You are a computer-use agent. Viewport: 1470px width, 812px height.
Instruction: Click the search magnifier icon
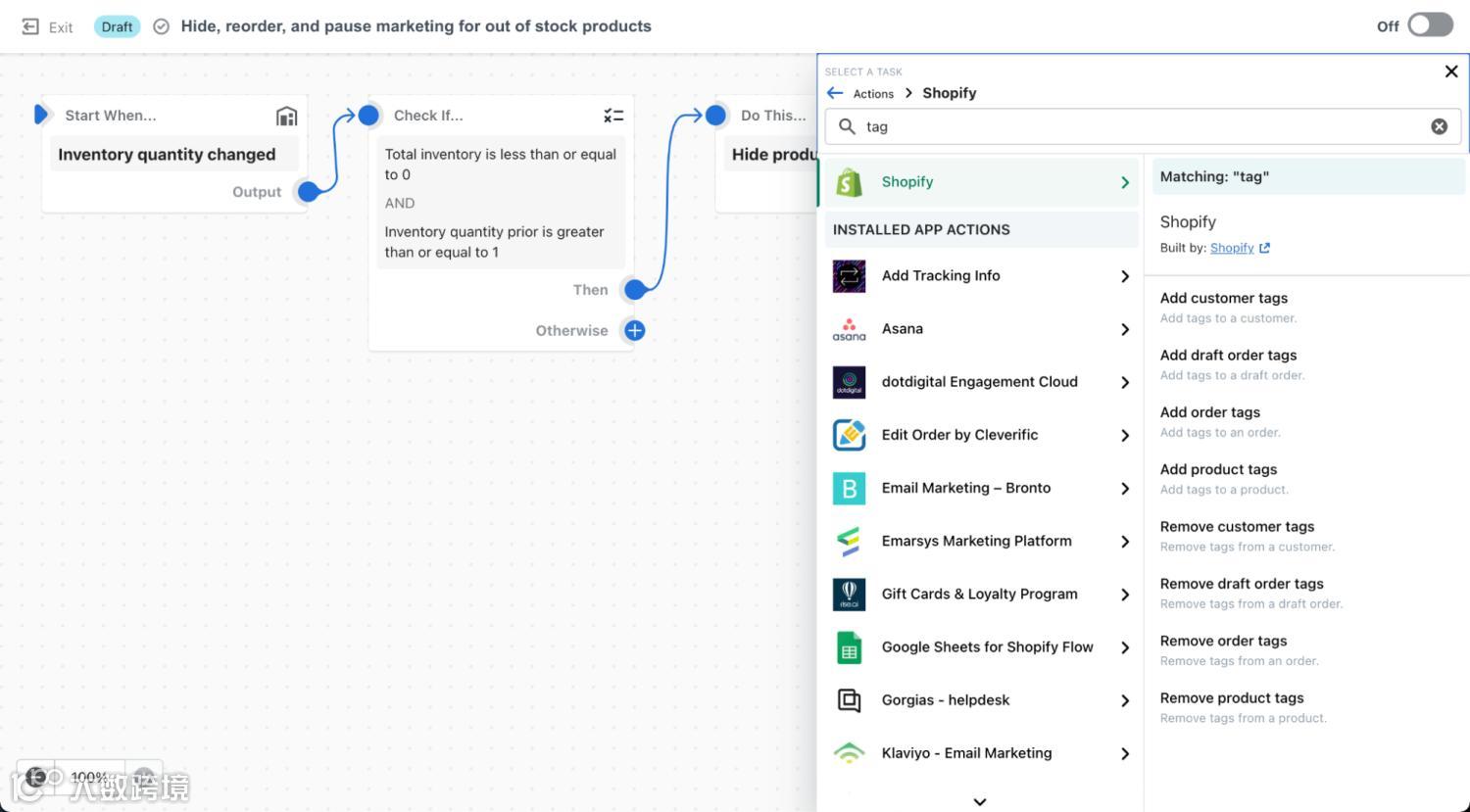(x=847, y=126)
